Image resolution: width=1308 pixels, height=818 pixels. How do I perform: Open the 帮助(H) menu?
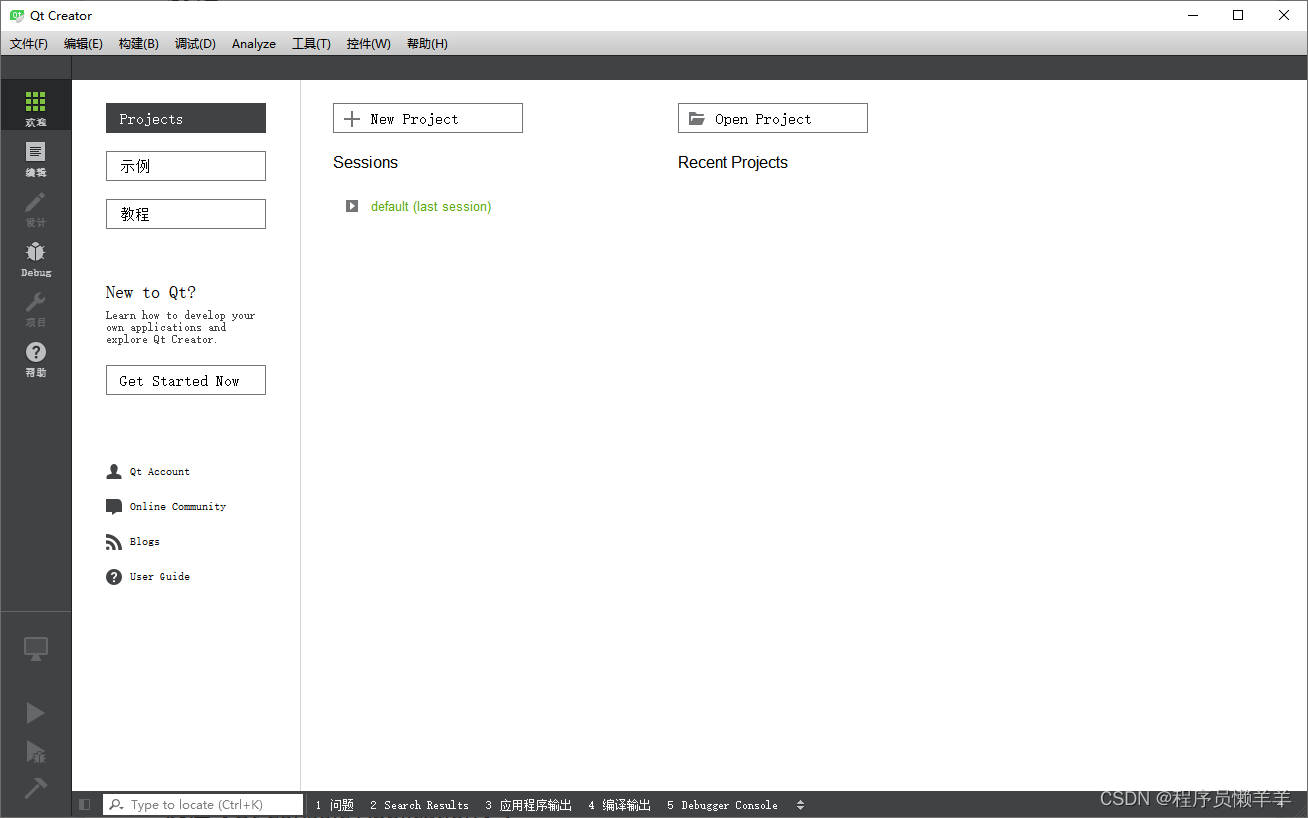[x=427, y=44]
